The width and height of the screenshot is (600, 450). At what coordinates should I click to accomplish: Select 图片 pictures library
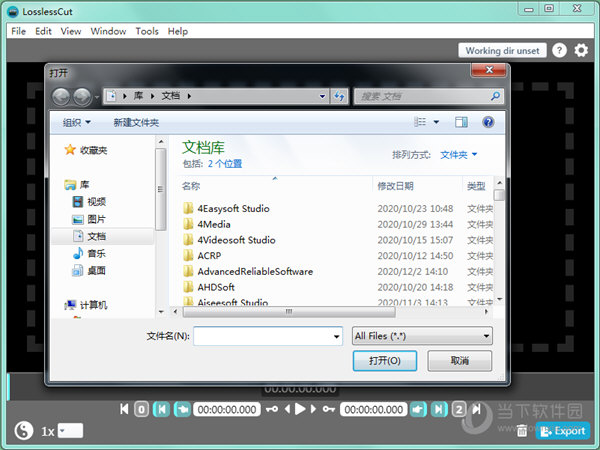[89, 219]
